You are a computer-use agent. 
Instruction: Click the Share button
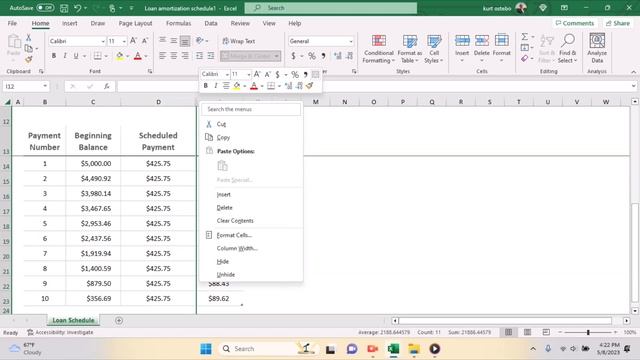coord(618,23)
